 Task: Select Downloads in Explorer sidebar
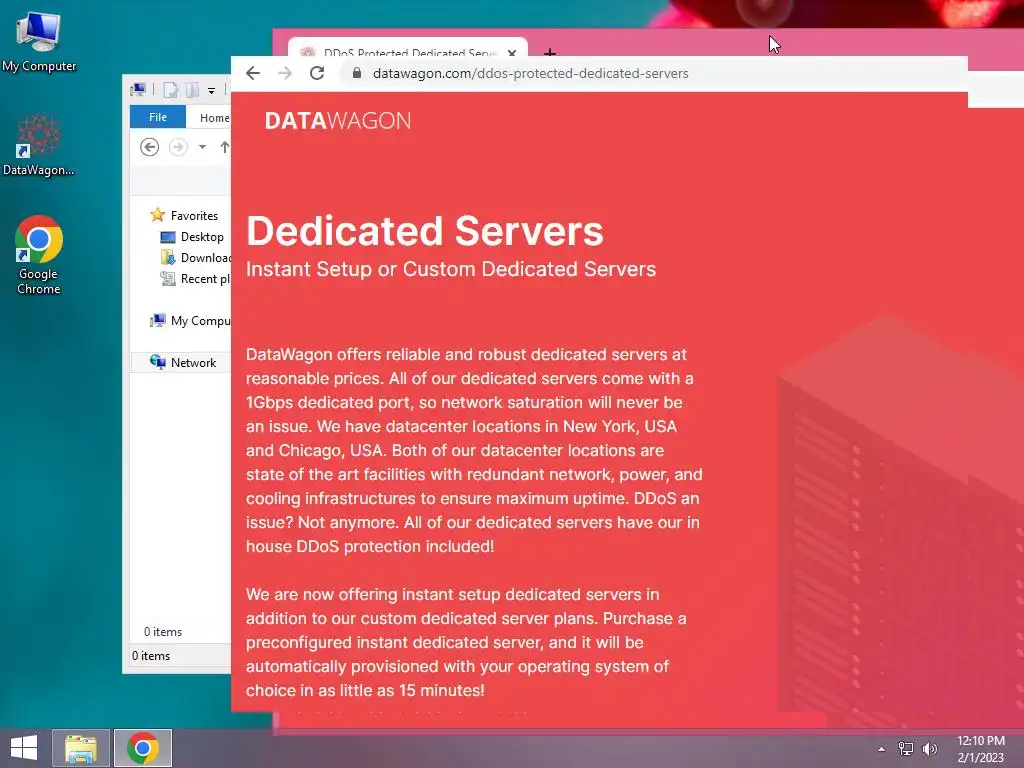click(x=195, y=257)
